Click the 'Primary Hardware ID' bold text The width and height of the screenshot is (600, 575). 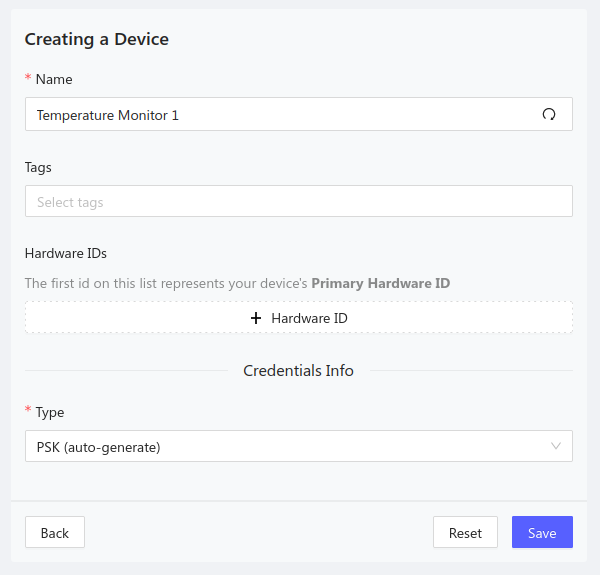[x=381, y=283]
